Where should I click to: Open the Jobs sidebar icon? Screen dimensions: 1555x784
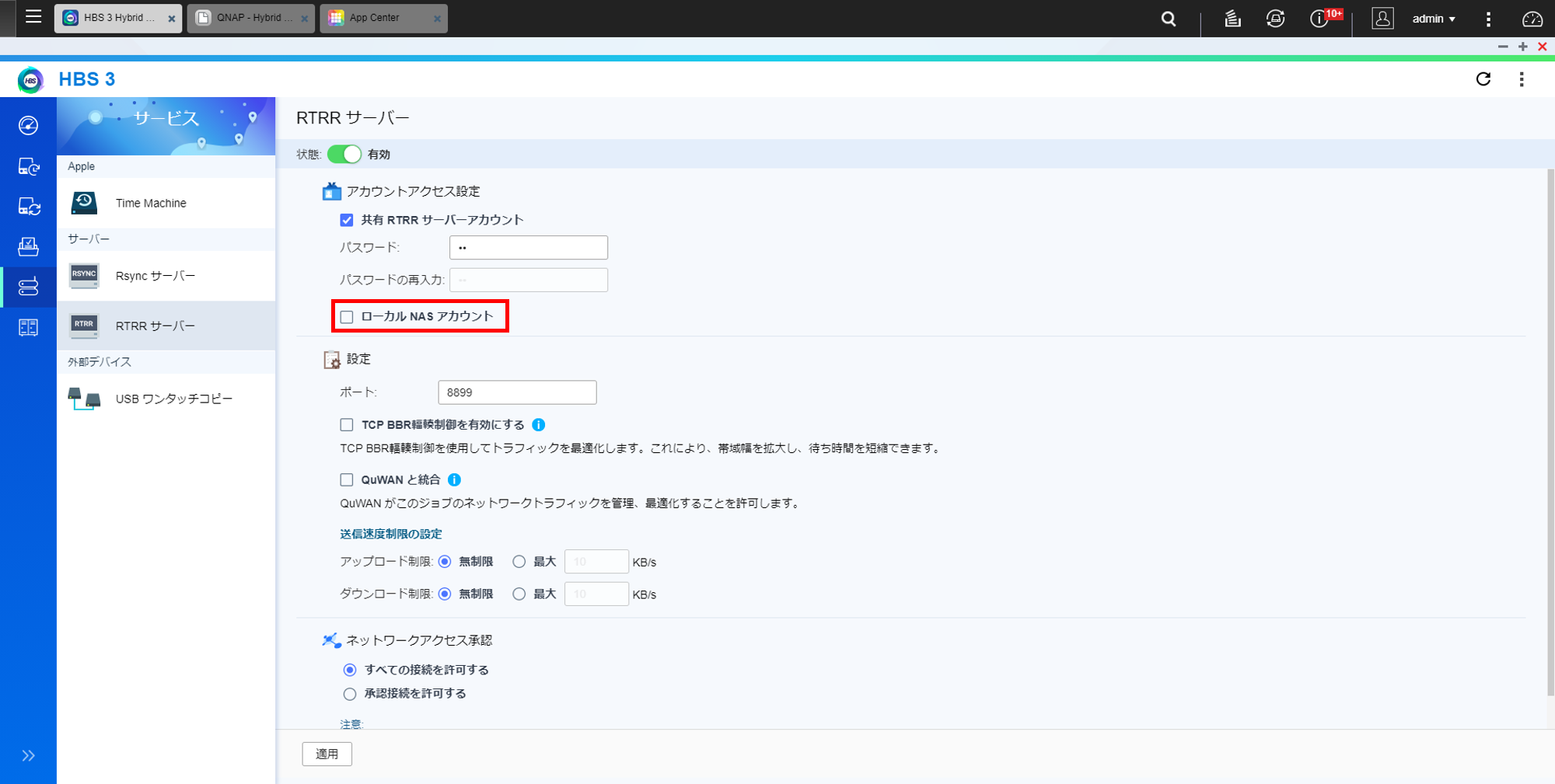[28, 246]
